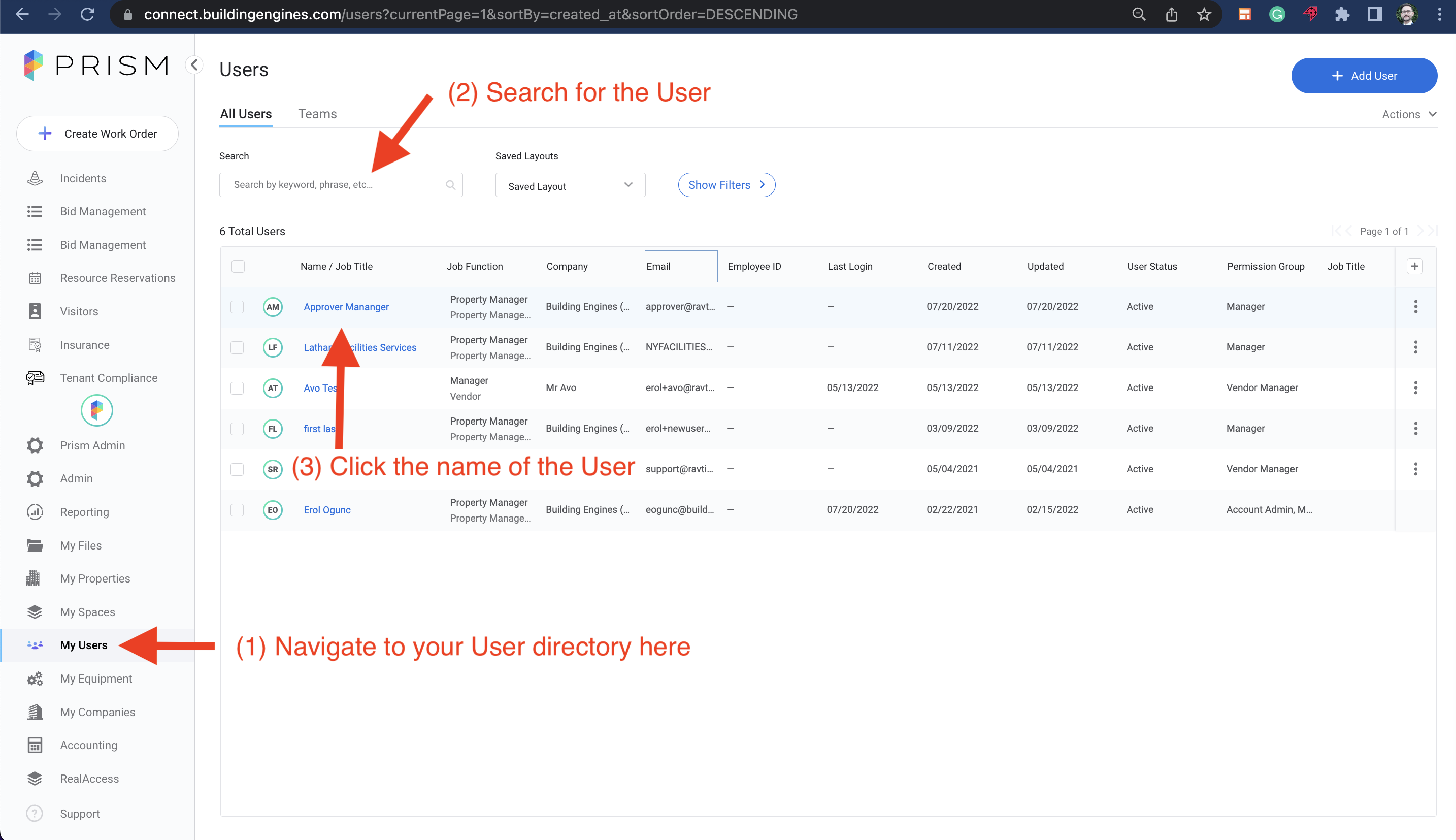Switch to the Teams tab

coord(317,114)
